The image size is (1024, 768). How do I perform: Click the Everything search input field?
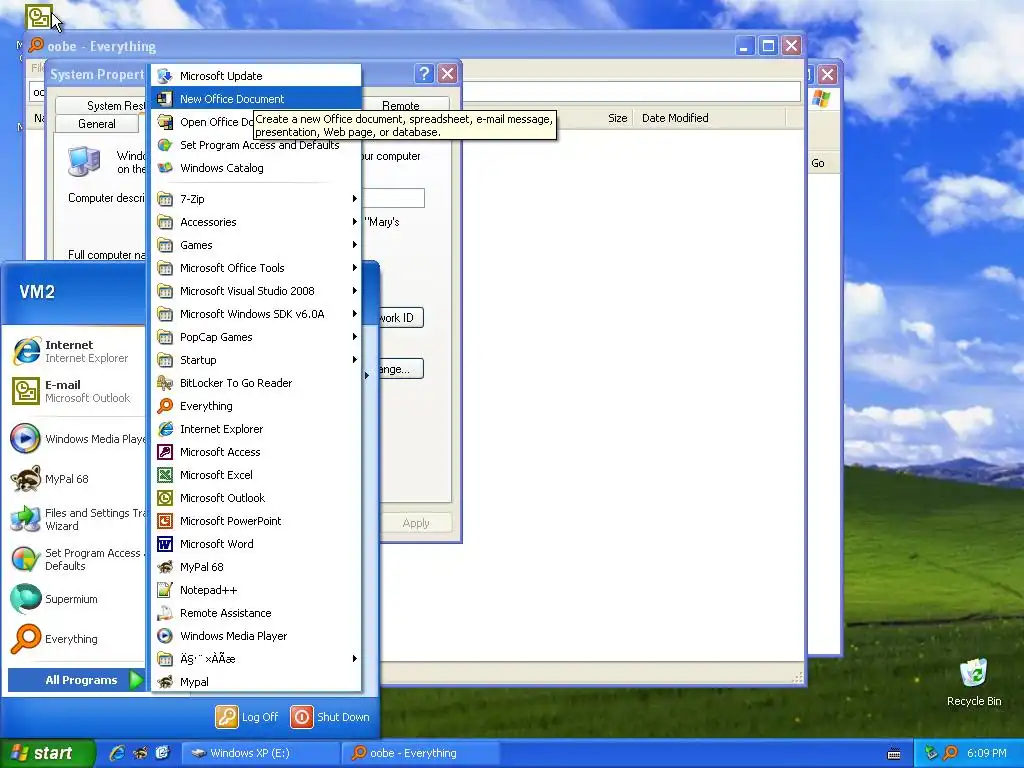point(631,92)
